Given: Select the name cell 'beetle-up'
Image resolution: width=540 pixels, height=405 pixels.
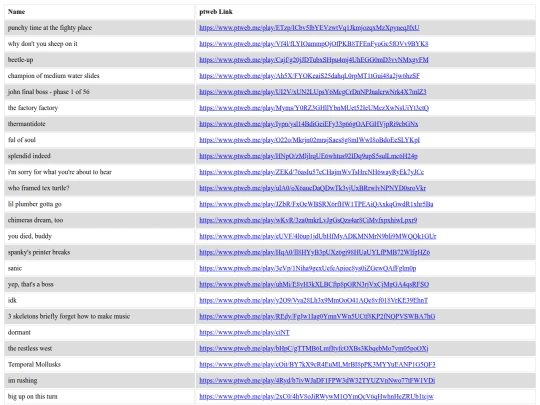Looking at the screenshot, I should click(x=100, y=60).
